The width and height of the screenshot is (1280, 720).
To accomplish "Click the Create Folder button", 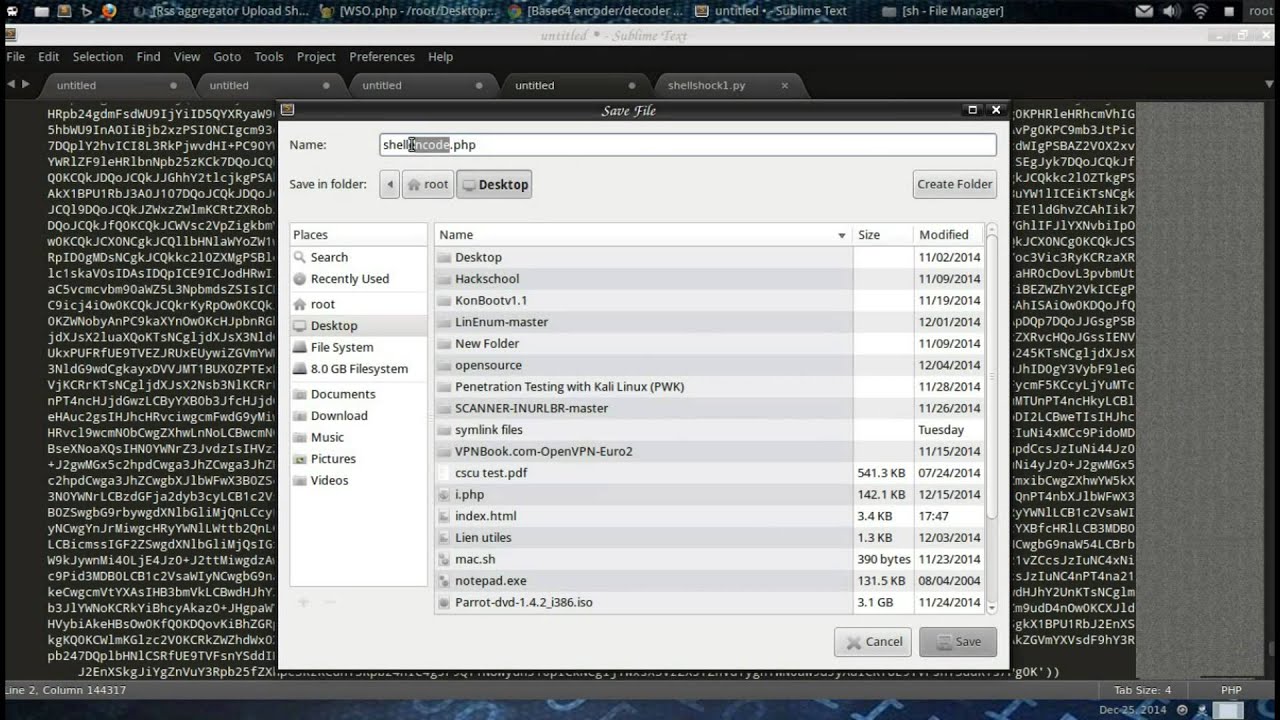I will tap(955, 184).
